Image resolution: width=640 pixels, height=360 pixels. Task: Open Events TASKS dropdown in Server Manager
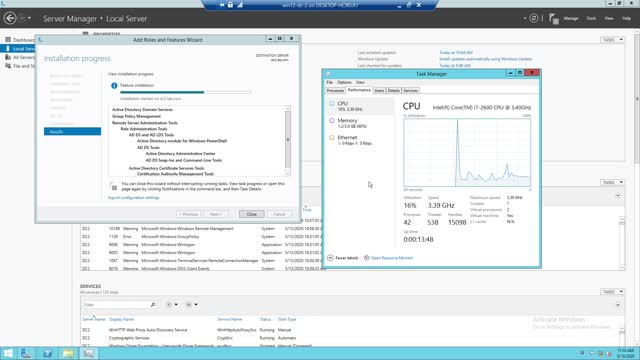tap(612, 182)
